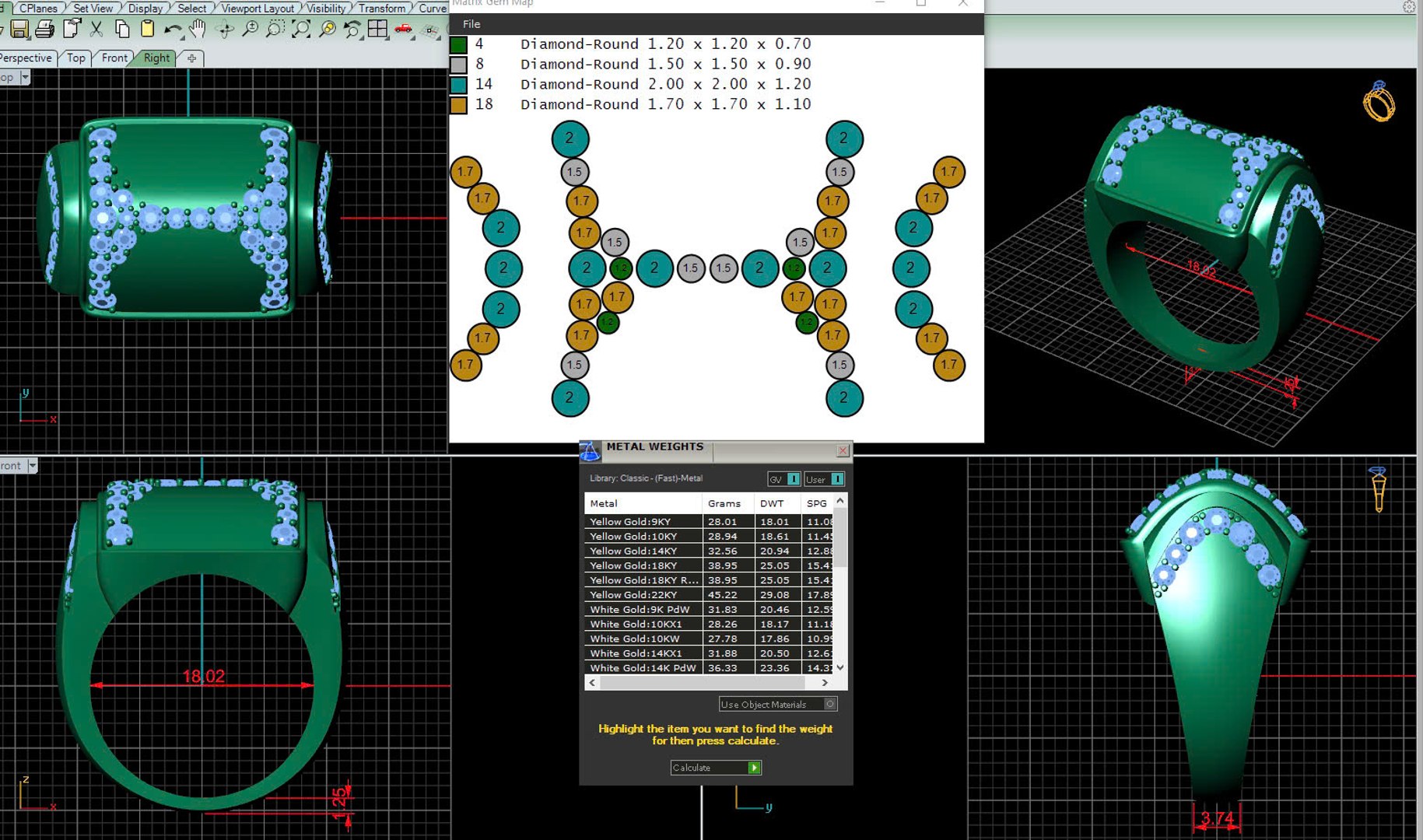
Task: Open the Top viewport title dropdown
Action: click(25, 77)
